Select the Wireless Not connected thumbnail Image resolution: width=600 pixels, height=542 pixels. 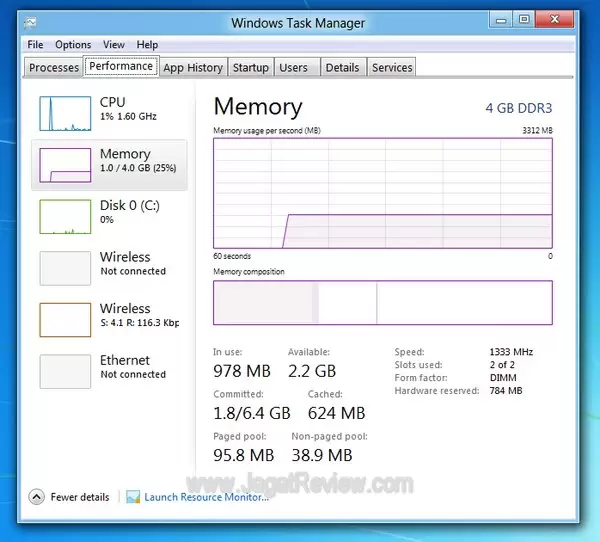point(65,268)
